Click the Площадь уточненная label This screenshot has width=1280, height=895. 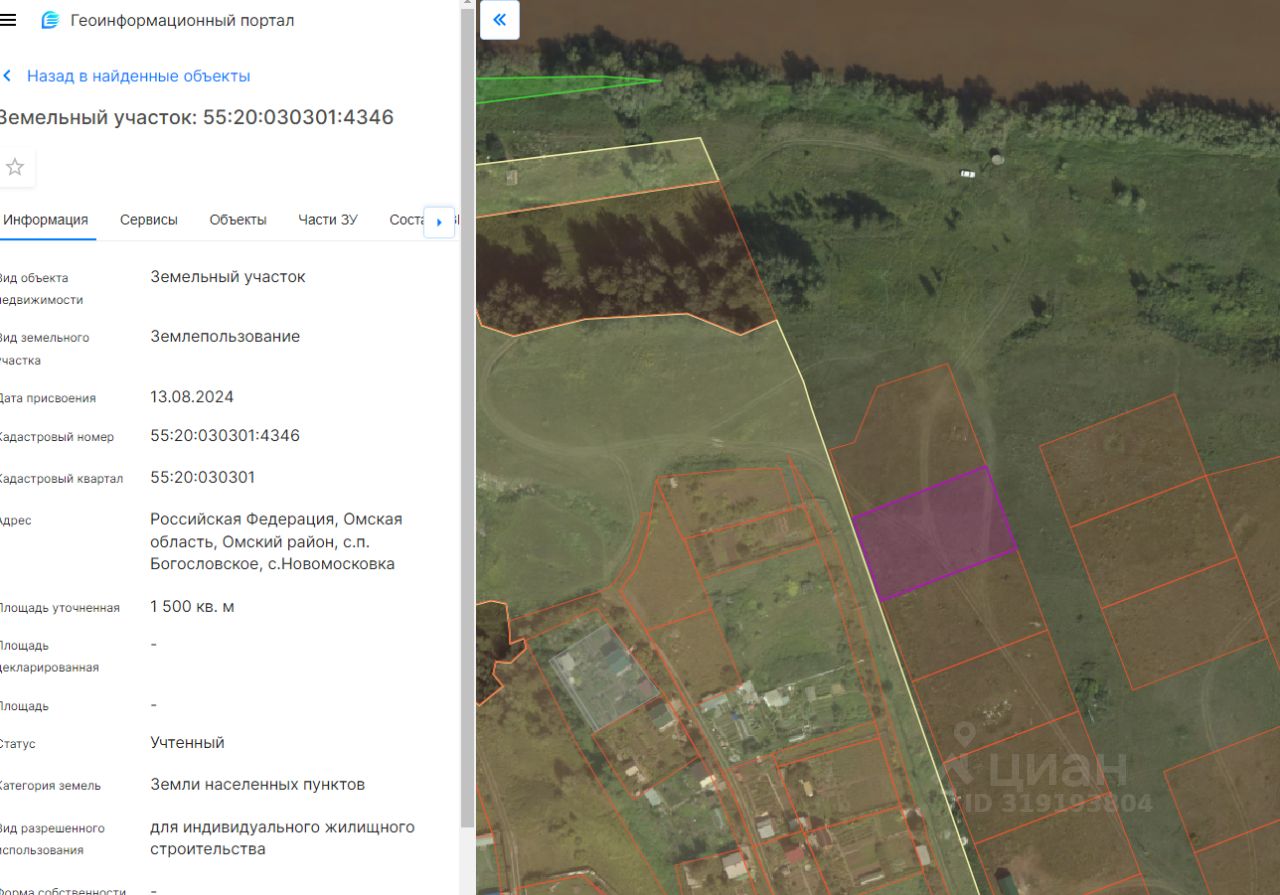(x=60, y=608)
